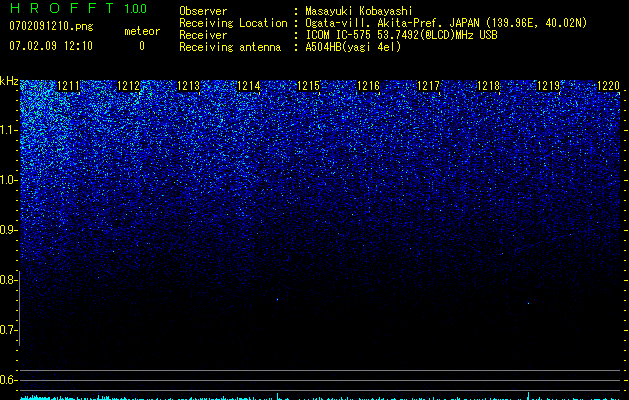The image size is (629, 400).
Task: Click the Receiver field label
Action: 203,35
